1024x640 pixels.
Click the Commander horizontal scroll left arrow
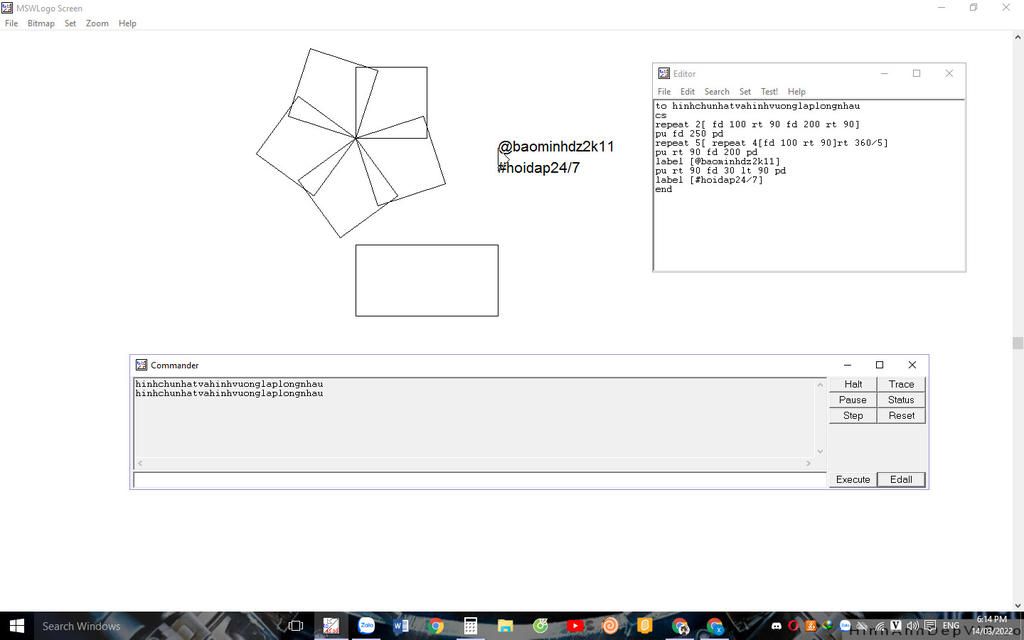[x=140, y=463]
